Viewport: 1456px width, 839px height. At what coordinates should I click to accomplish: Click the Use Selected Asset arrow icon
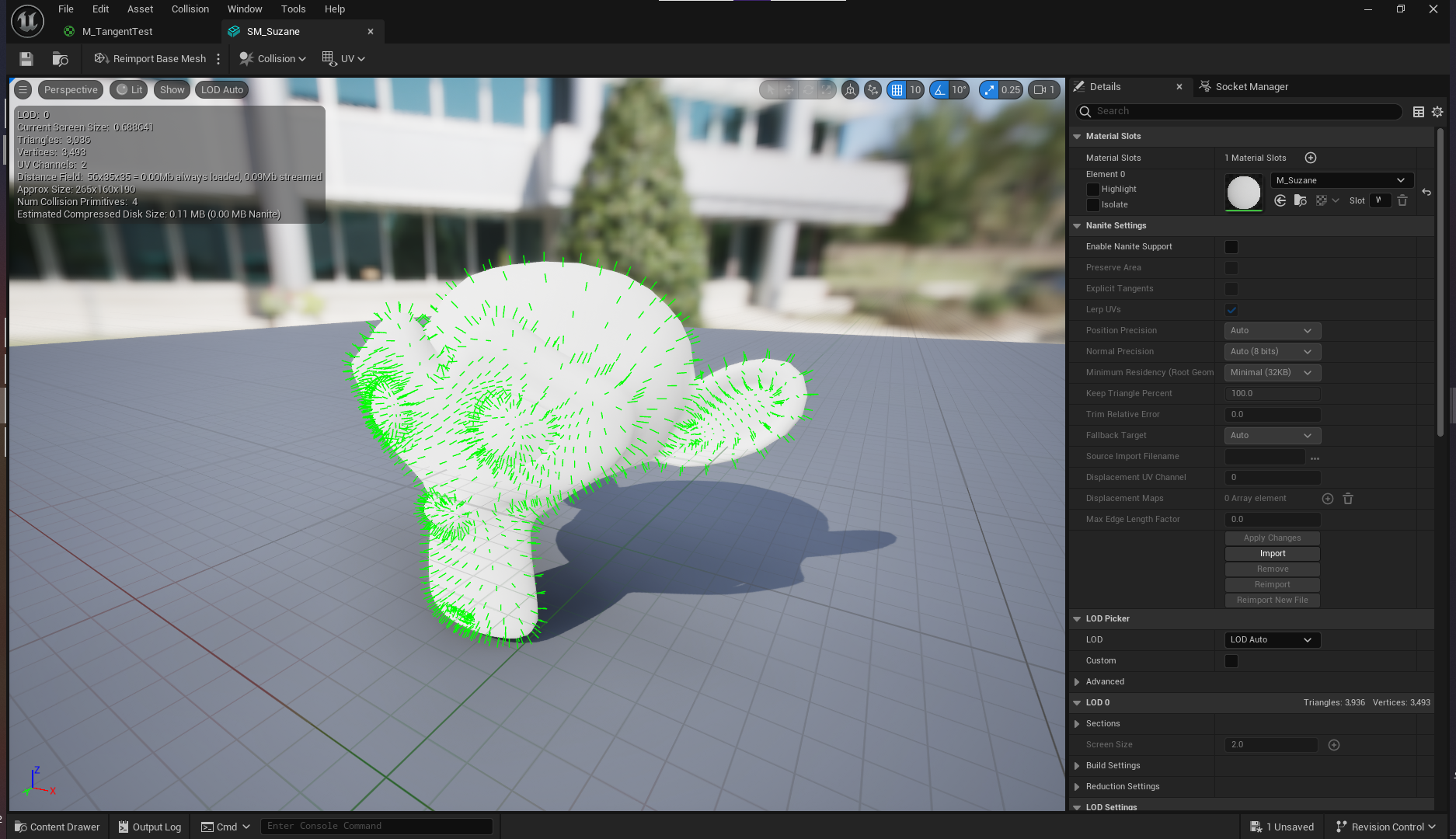(x=1280, y=200)
